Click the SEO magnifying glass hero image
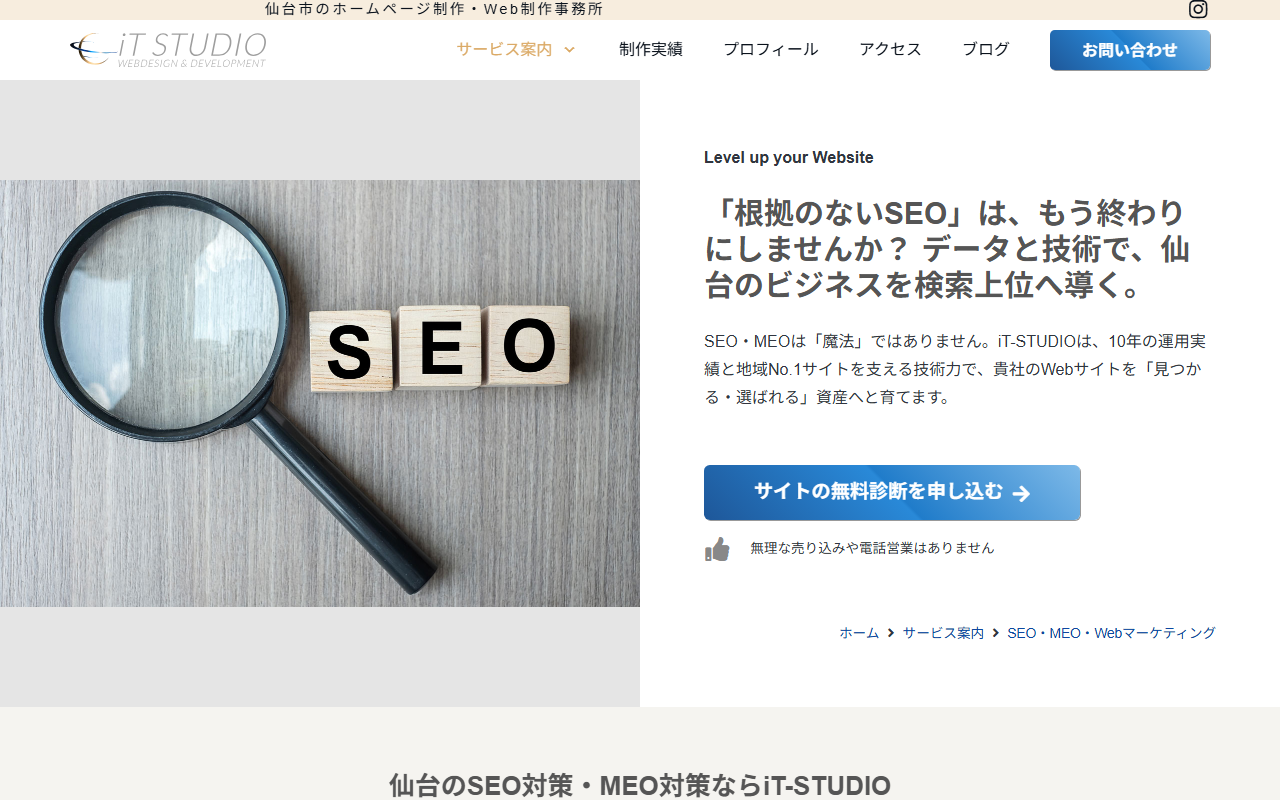This screenshot has width=1280, height=800. click(320, 393)
